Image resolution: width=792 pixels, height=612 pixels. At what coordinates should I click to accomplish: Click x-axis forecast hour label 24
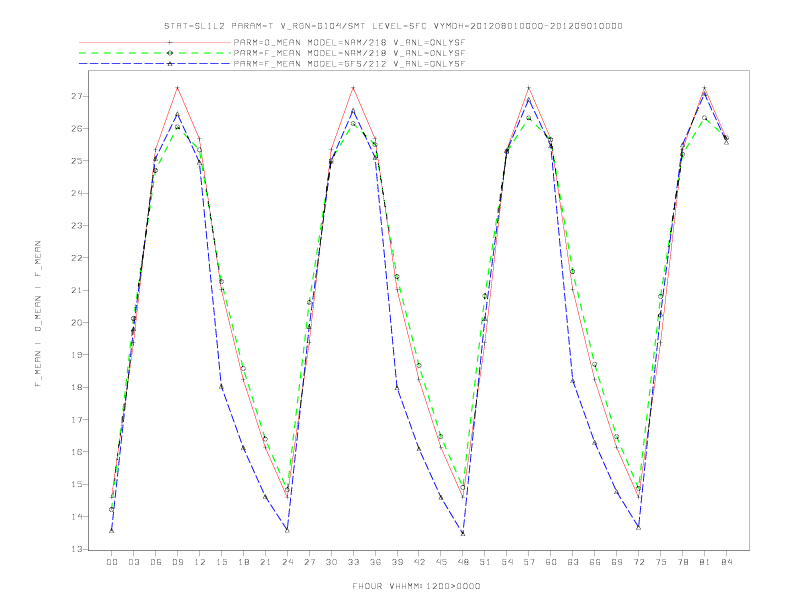point(287,562)
